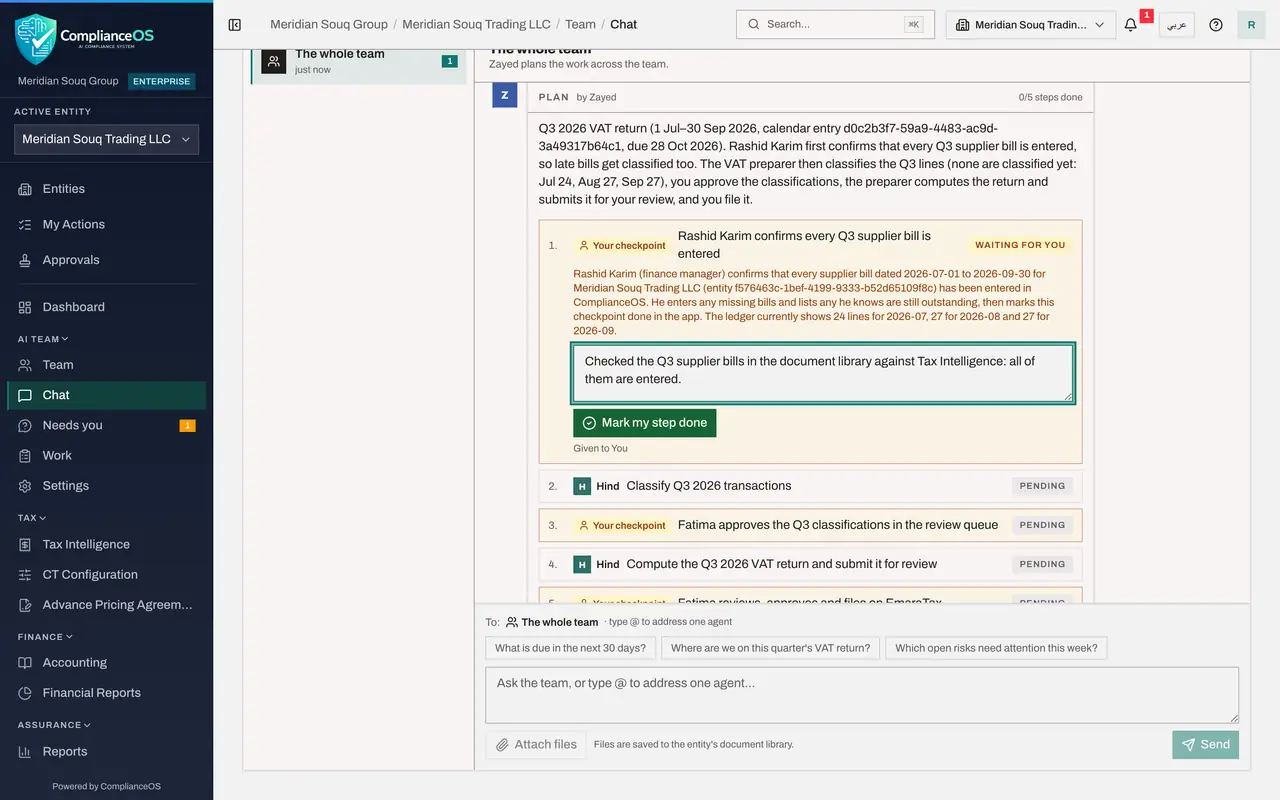The width and height of the screenshot is (1280, 800).
Task: Go to Team breadcrumb link
Action: [580, 25]
